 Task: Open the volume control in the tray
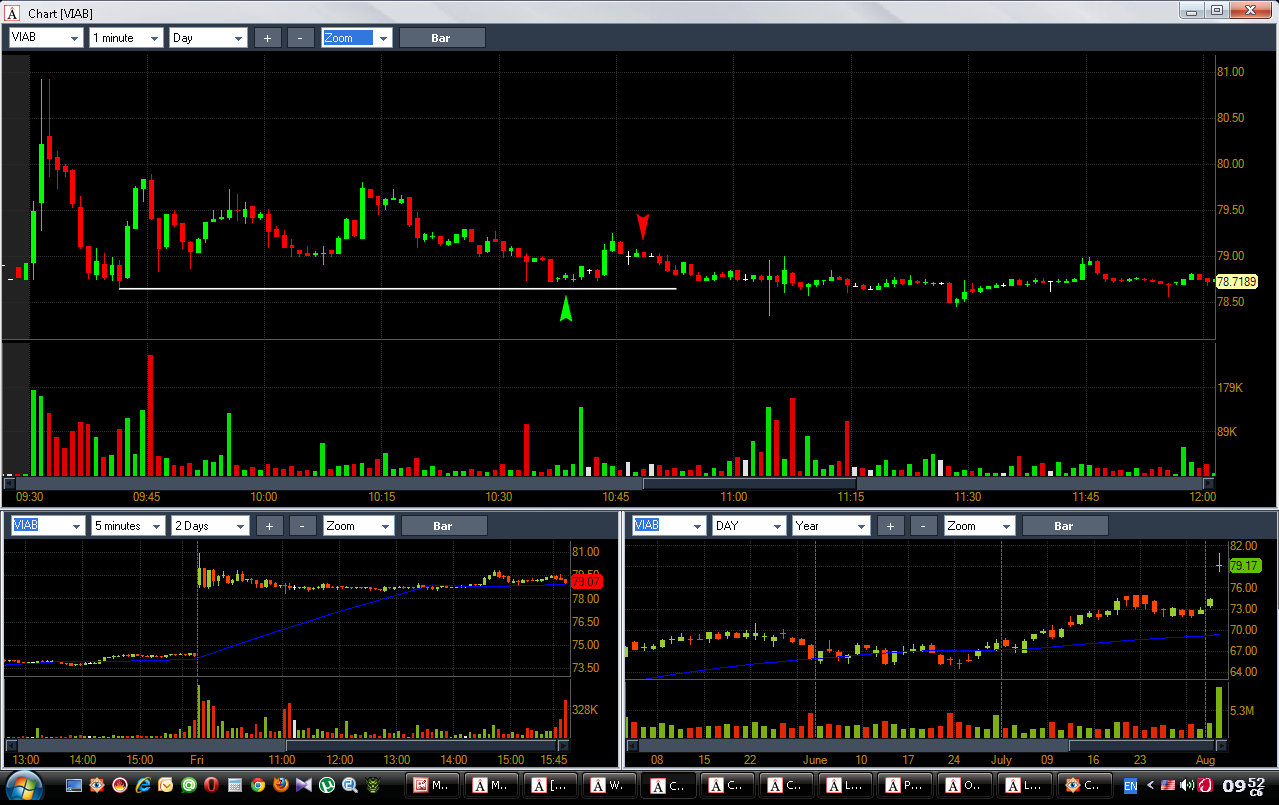point(1185,785)
